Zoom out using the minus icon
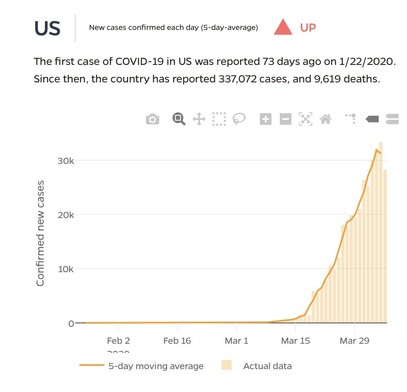Screen dimensions: 407x392 click(285, 119)
